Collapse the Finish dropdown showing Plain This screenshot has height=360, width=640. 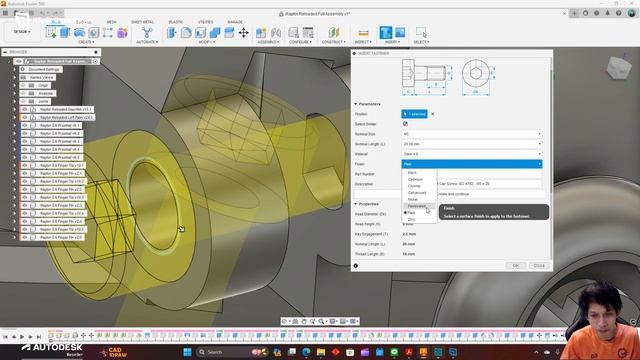(x=471, y=164)
